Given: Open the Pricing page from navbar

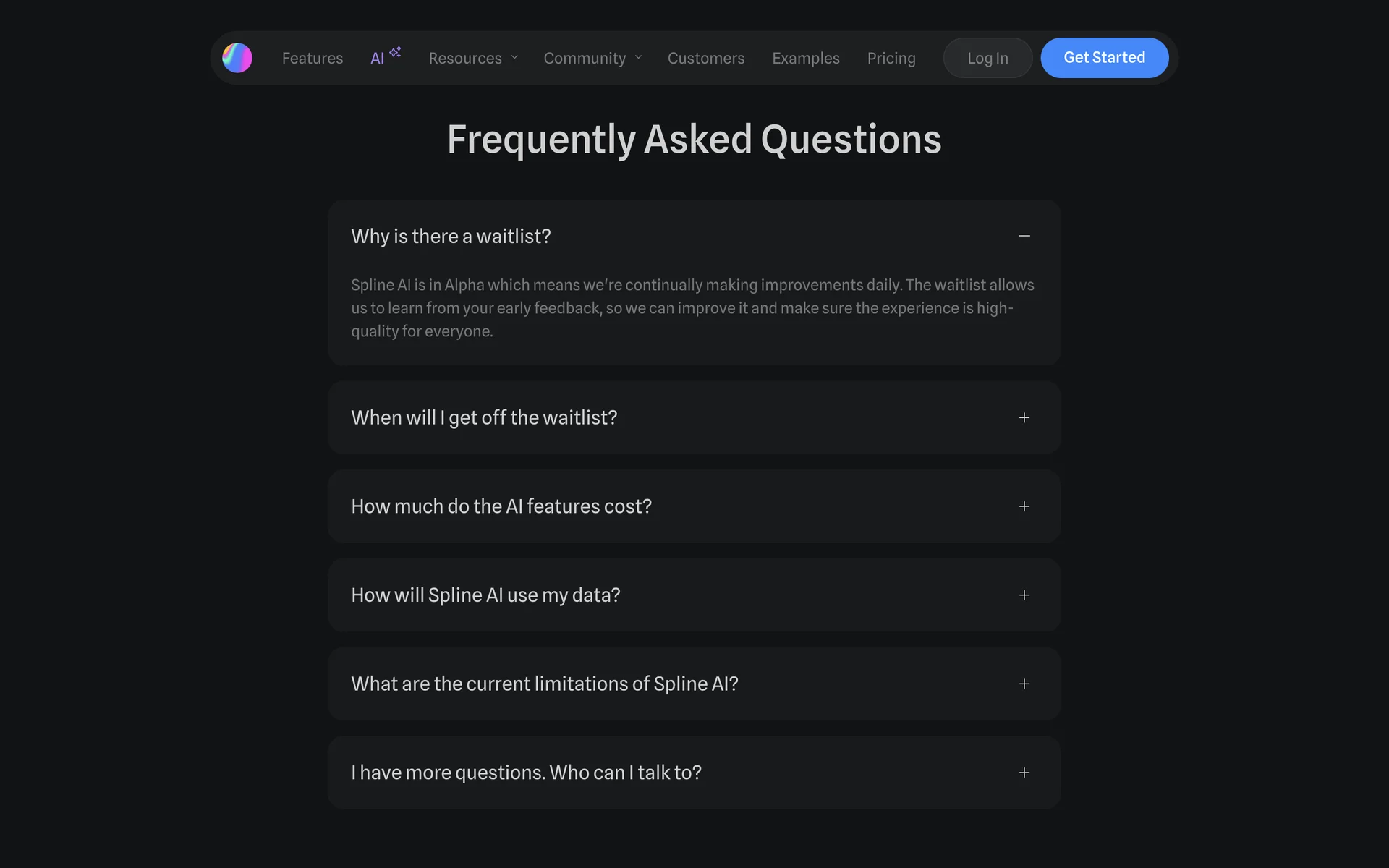Looking at the screenshot, I should pyautogui.click(x=891, y=58).
